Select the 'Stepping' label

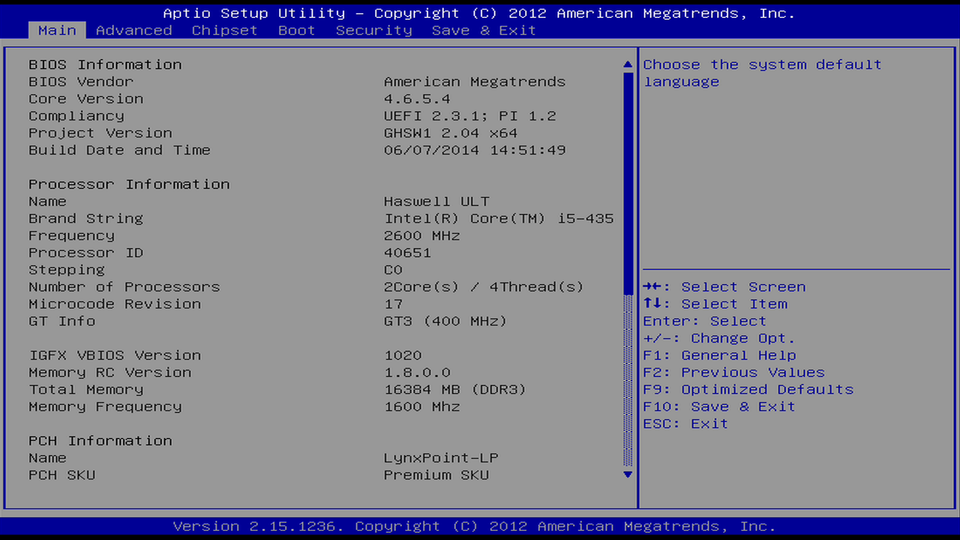pos(66,270)
